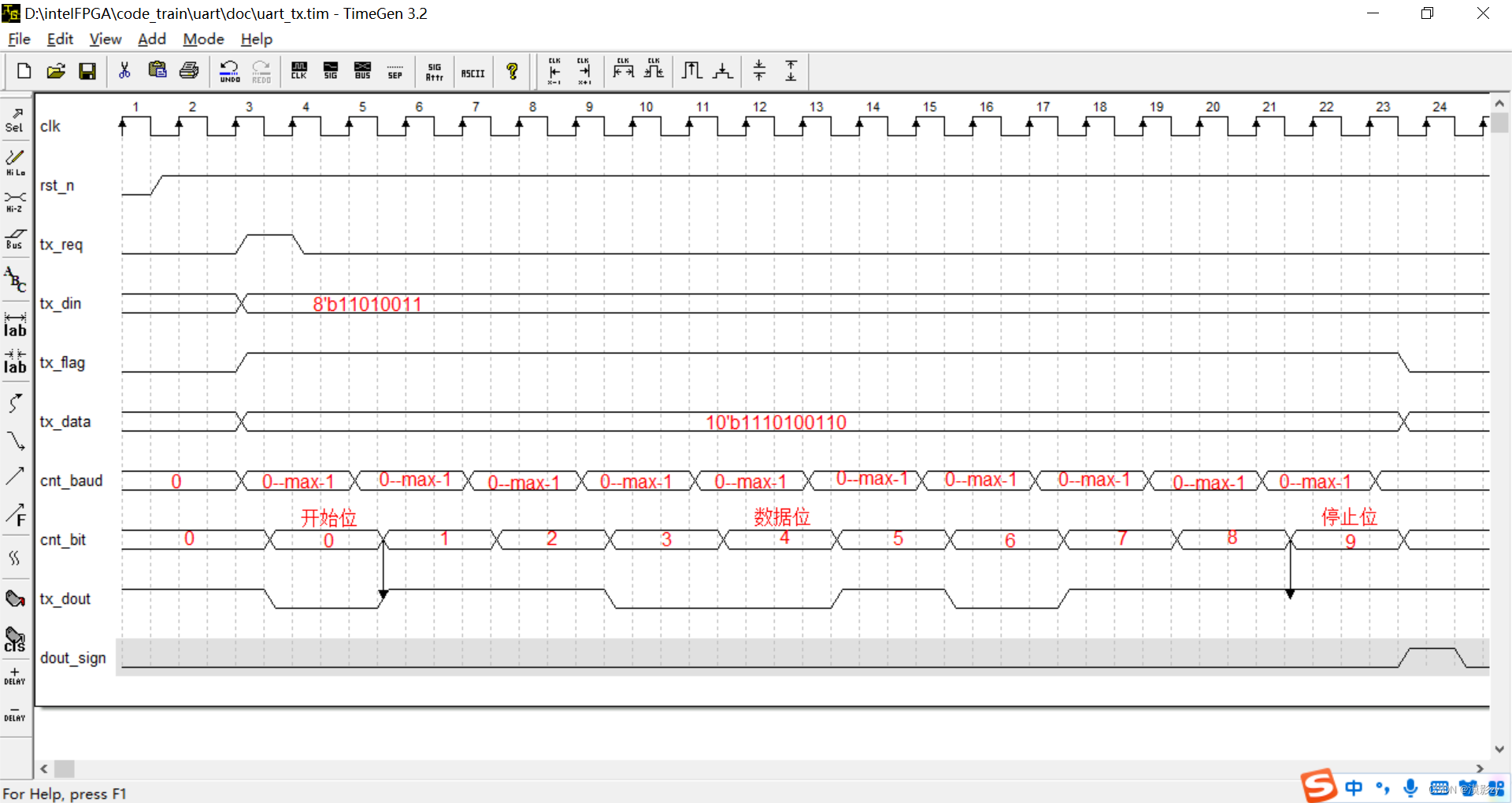The width and height of the screenshot is (1512, 803).
Task: Select the rst_n signal name
Action: [57, 185]
